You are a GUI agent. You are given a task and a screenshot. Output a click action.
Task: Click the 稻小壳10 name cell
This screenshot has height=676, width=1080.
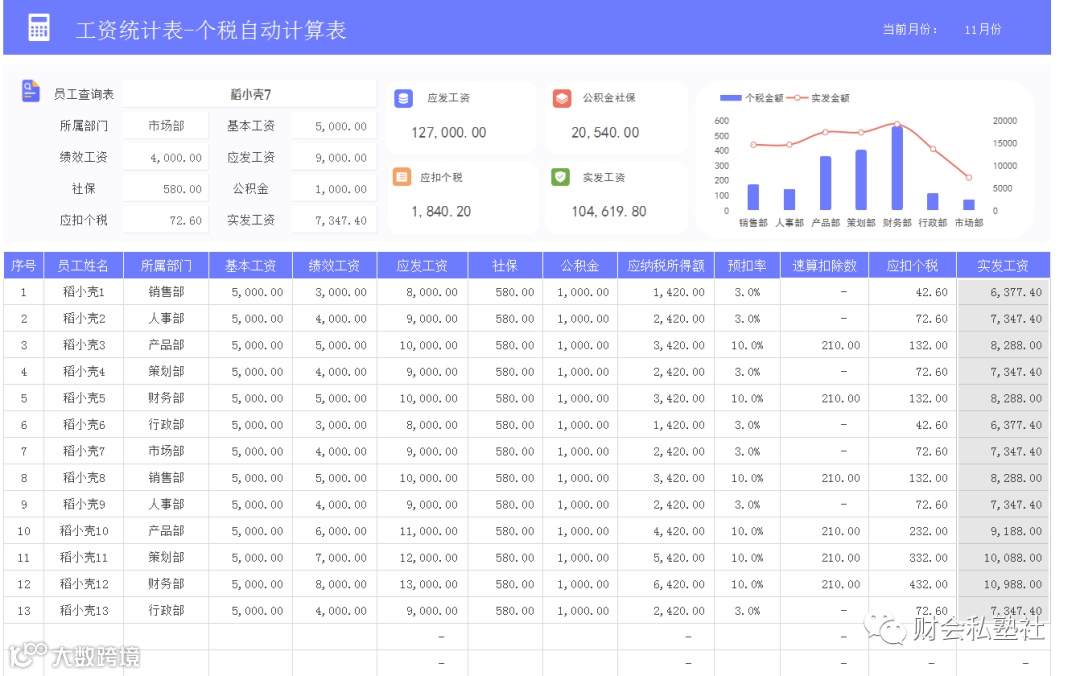click(83, 531)
